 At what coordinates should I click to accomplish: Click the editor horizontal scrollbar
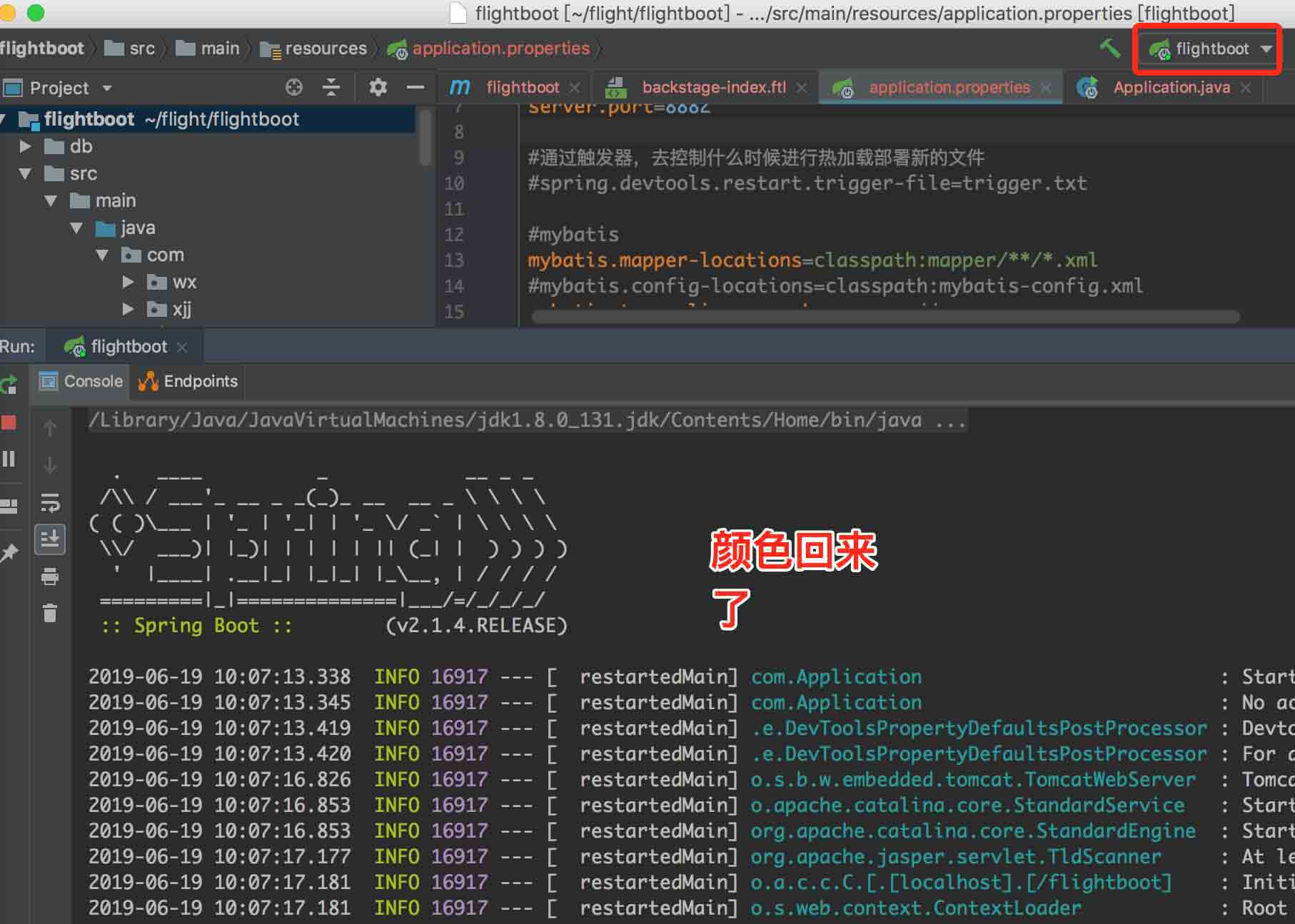885,317
